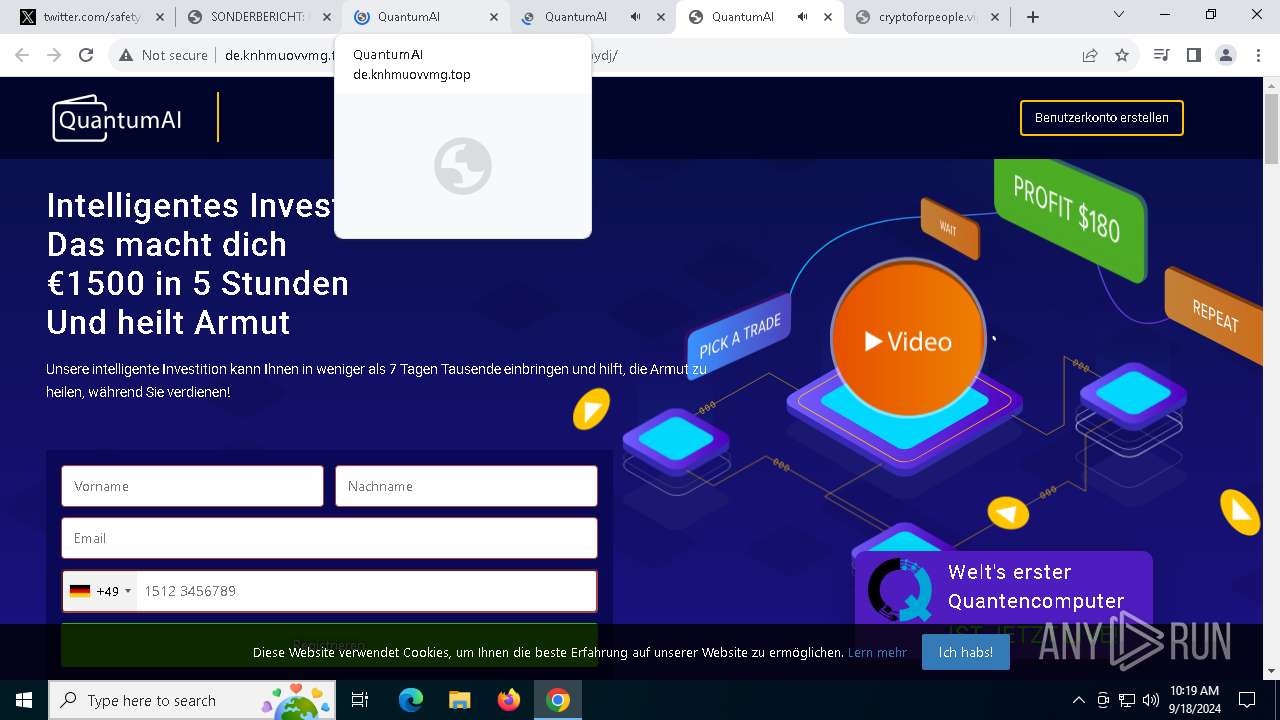The height and width of the screenshot is (720, 1280).
Task: Open a new browser tab
Action: (x=1033, y=17)
